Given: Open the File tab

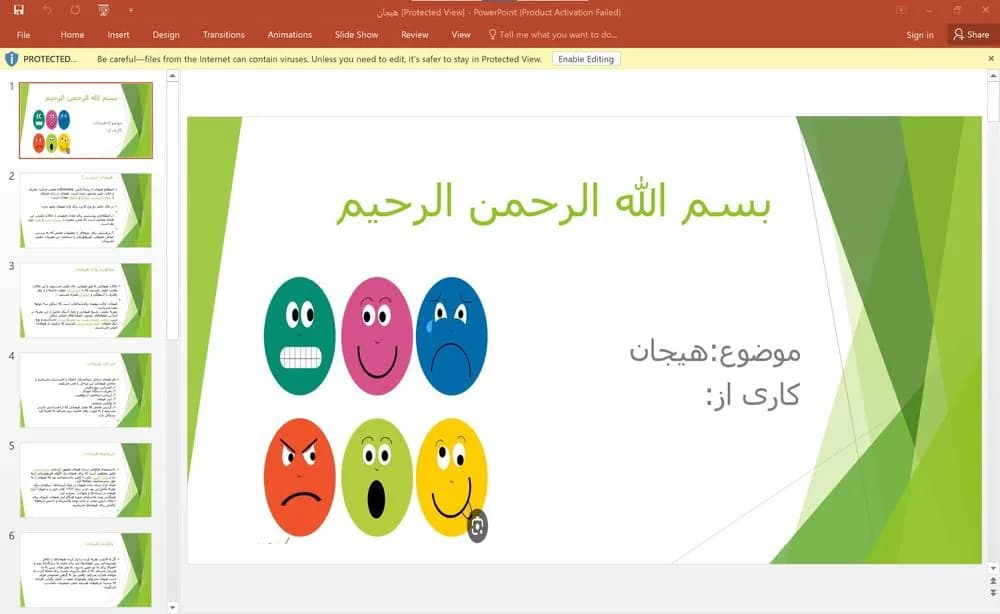Looking at the screenshot, I should [24, 34].
